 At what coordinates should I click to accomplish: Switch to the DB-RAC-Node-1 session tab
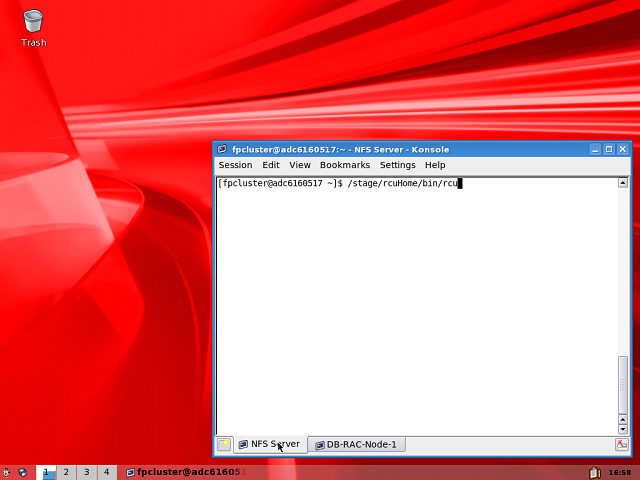pyautogui.click(x=357, y=444)
